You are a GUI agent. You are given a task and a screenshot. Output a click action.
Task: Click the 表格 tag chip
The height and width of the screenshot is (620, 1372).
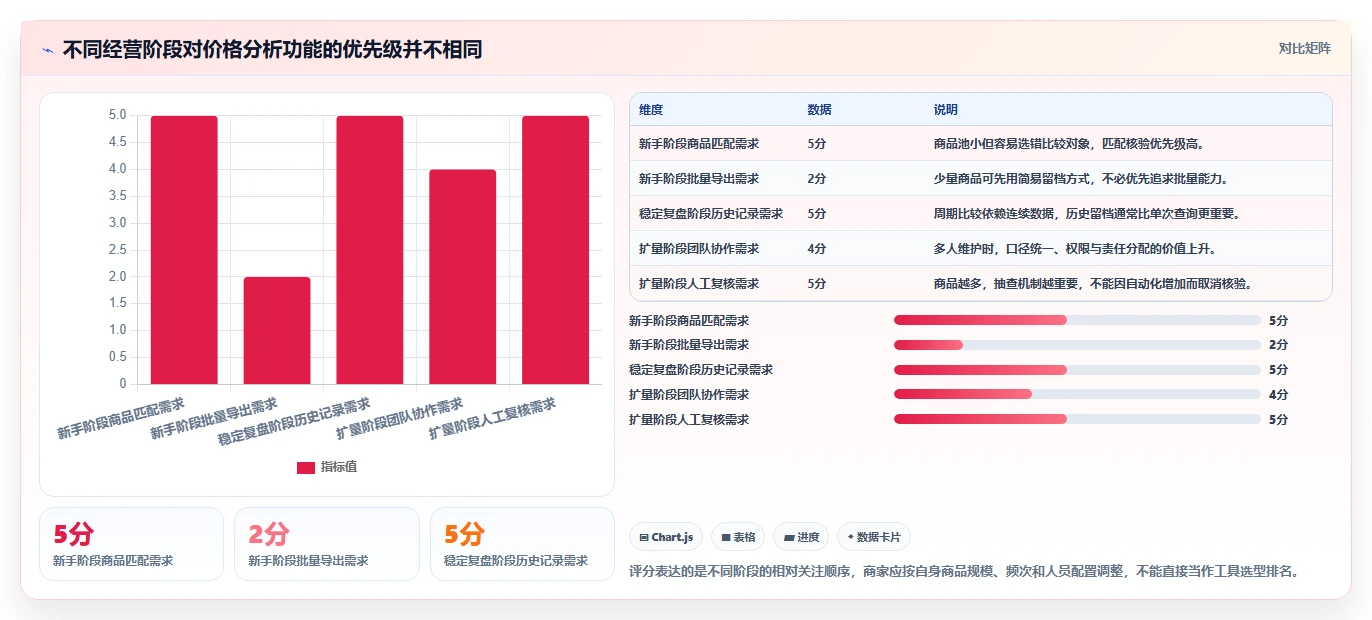coord(738,537)
